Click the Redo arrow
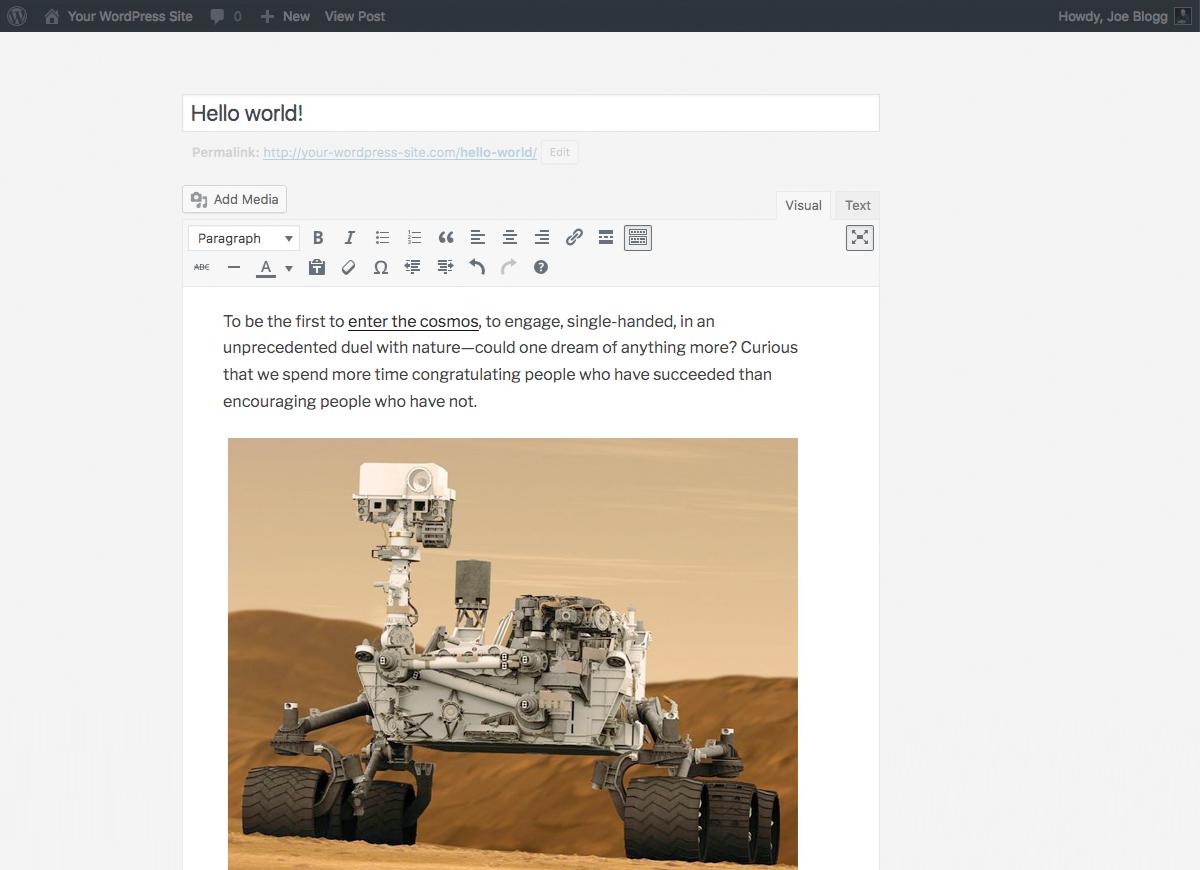The image size is (1200, 870). pos(509,267)
